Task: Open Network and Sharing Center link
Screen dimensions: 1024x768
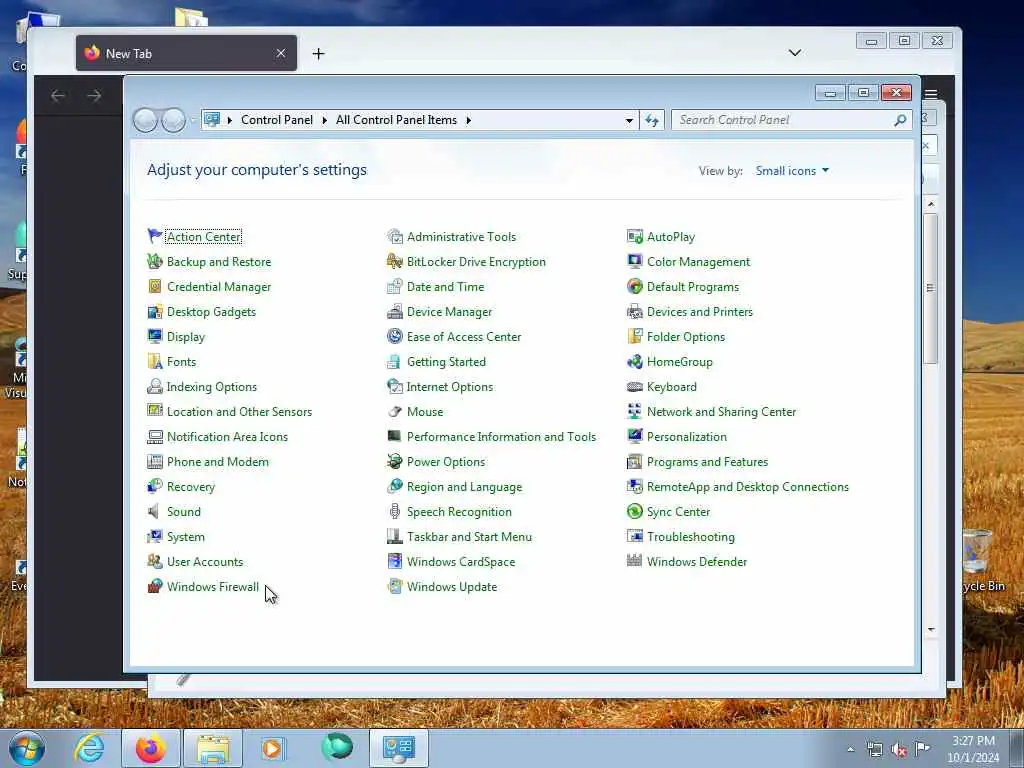Action: point(721,411)
